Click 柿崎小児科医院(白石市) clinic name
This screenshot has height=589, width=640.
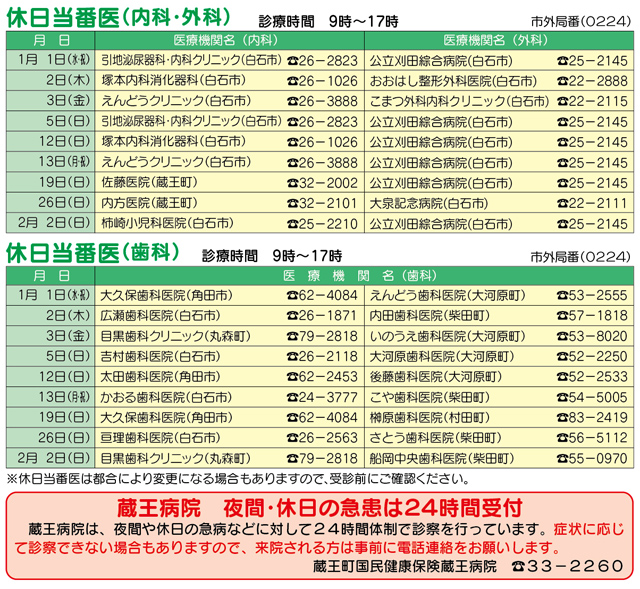coord(167,223)
